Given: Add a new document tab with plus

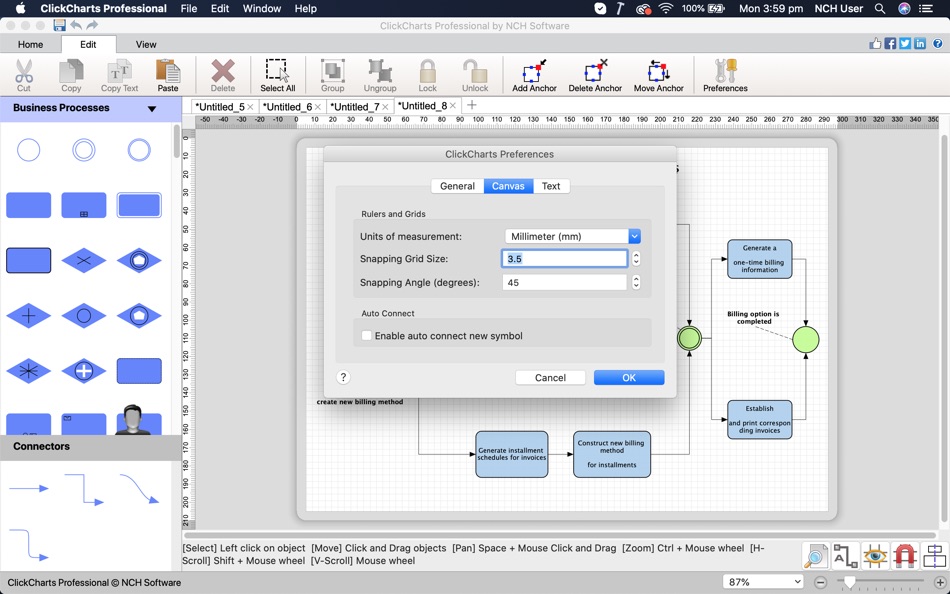Looking at the screenshot, I should click(x=471, y=105).
